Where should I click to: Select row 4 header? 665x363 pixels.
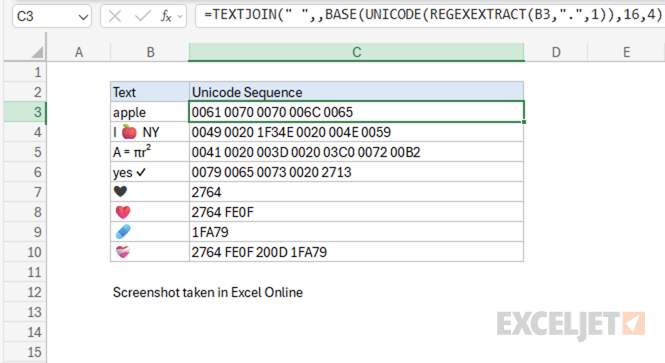tap(25, 132)
